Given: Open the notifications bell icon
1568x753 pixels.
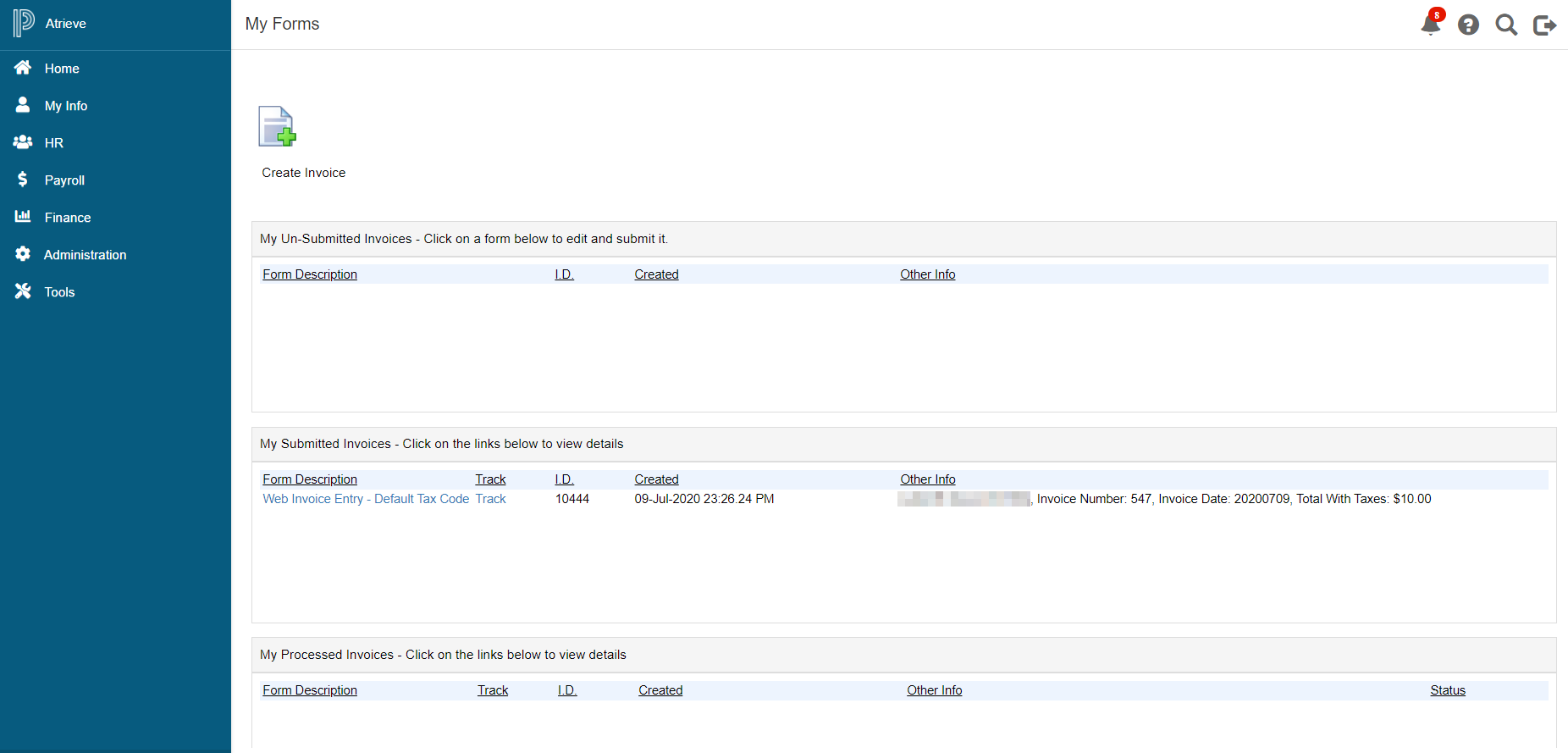Looking at the screenshot, I should [x=1430, y=25].
